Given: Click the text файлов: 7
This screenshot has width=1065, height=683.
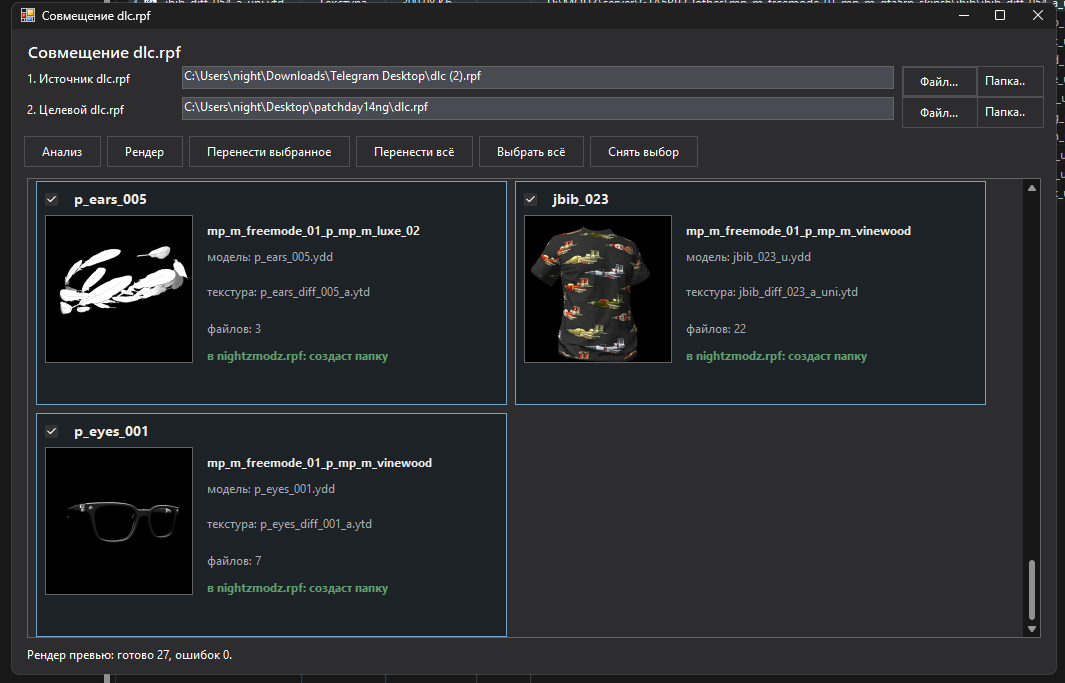Looking at the screenshot, I should coord(234,561).
